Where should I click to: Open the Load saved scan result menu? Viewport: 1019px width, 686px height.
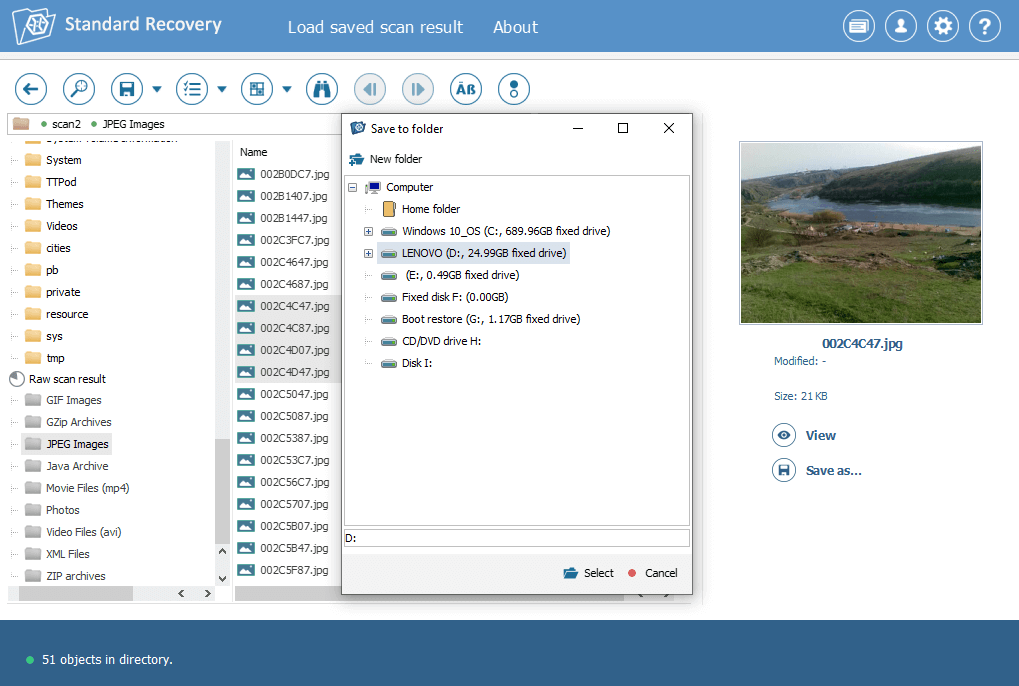tap(375, 27)
